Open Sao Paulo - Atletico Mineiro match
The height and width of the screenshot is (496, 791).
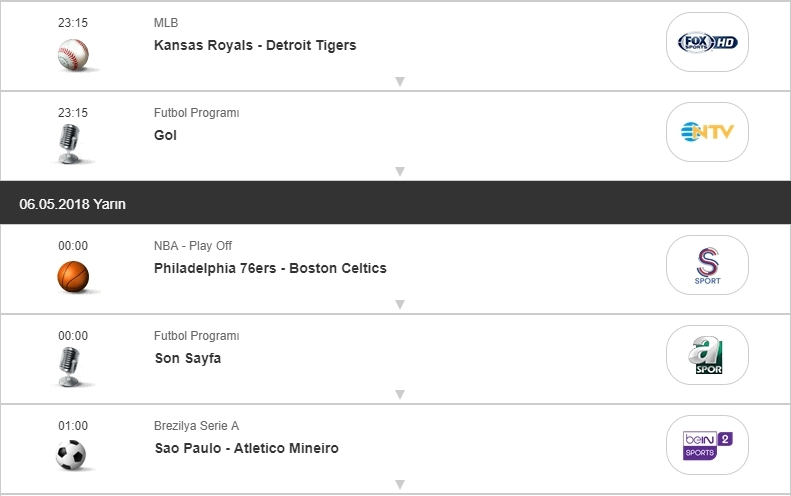tap(246, 448)
